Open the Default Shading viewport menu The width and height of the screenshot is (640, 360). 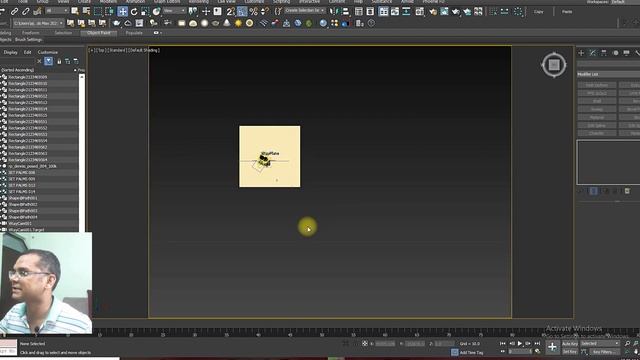pyautogui.click(x=145, y=50)
